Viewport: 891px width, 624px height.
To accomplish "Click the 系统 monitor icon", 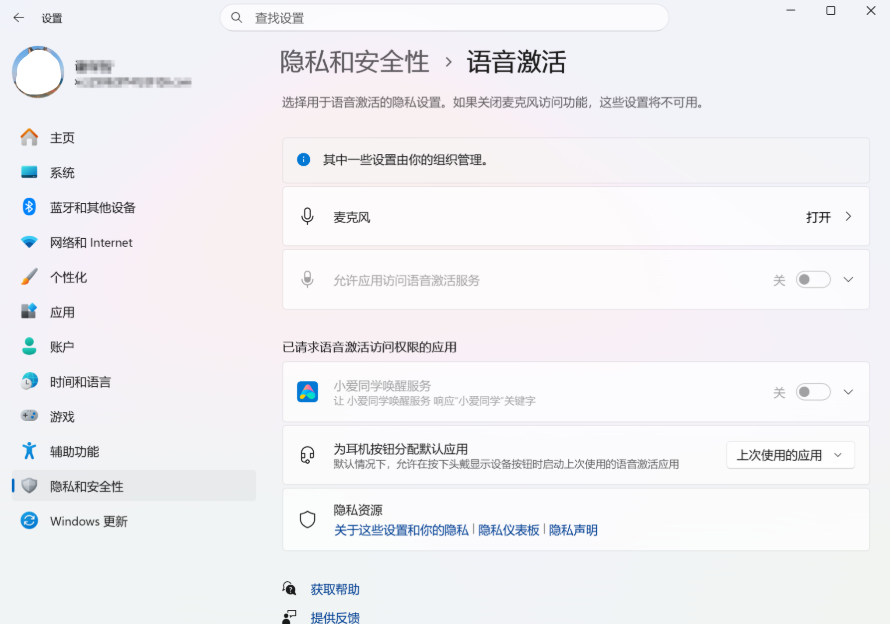I will point(29,172).
